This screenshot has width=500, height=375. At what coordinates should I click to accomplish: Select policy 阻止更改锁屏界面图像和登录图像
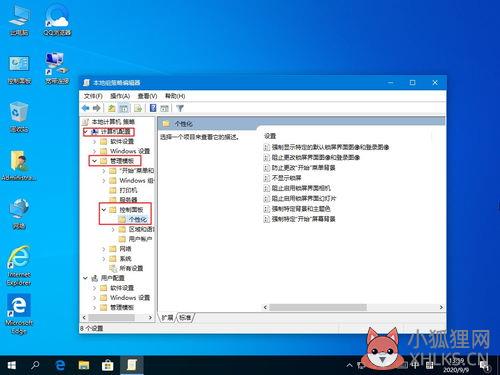click(x=312, y=157)
